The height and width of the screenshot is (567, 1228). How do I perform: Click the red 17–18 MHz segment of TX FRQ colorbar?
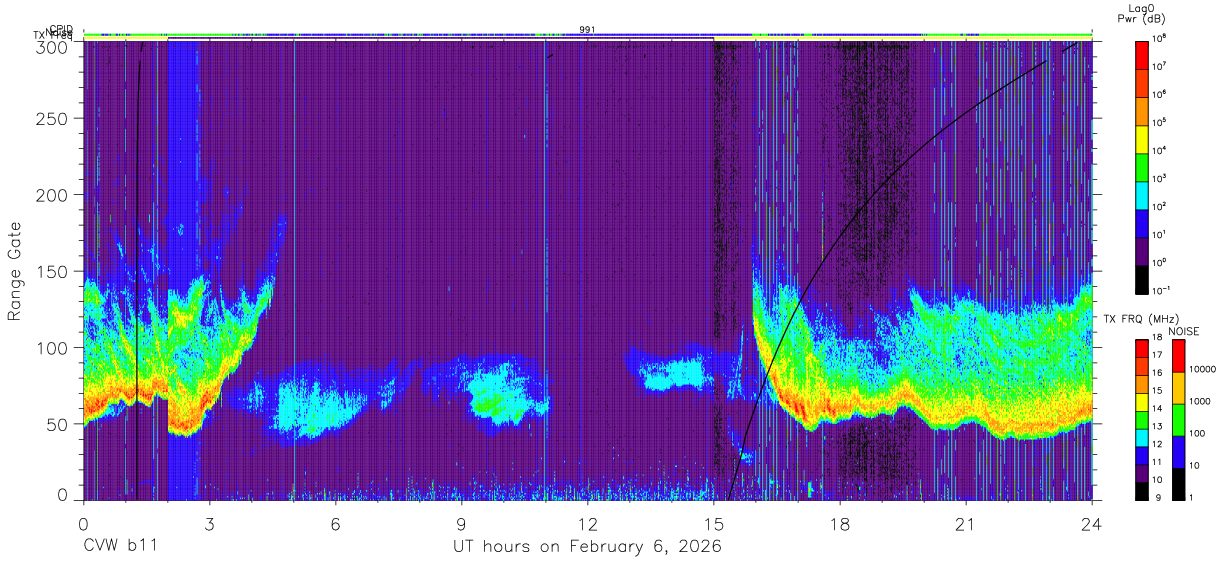[1142, 348]
